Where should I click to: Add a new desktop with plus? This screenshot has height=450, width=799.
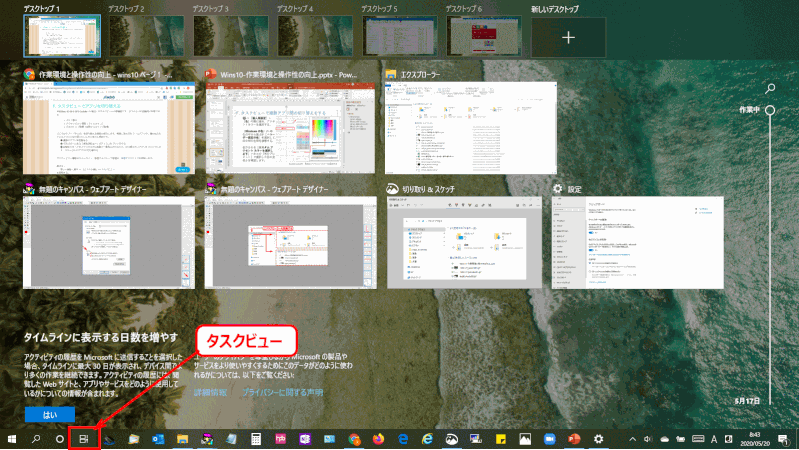tap(568, 37)
